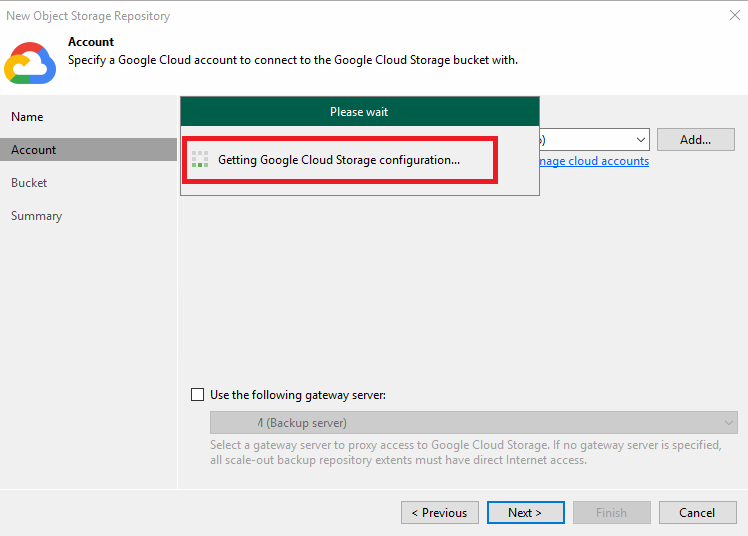The height and width of the screenshot is (536, 748).
Task: Open the Summary wizard step
Action: [37, 216]
